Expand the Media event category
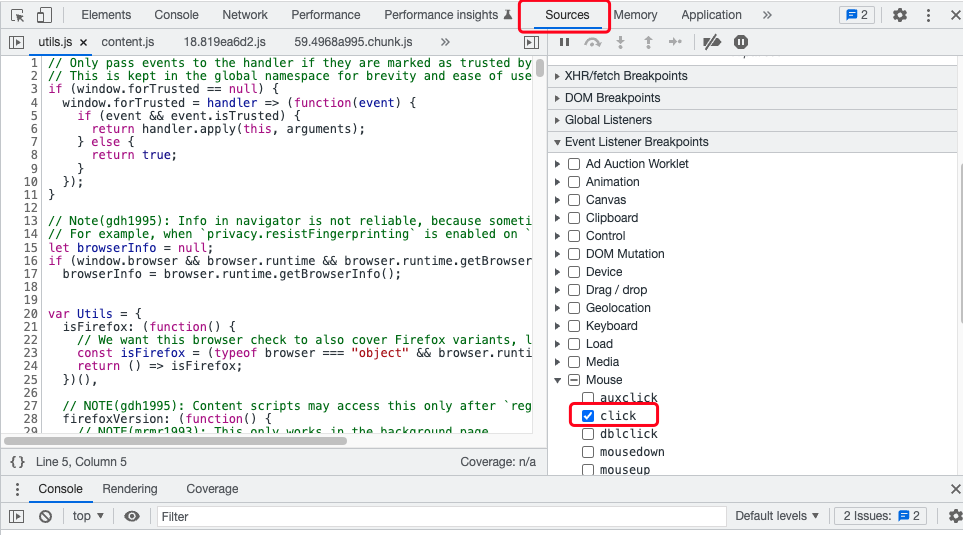Image resolution: width=963 pixels, height=535 pixels. (x=558, y=362)
